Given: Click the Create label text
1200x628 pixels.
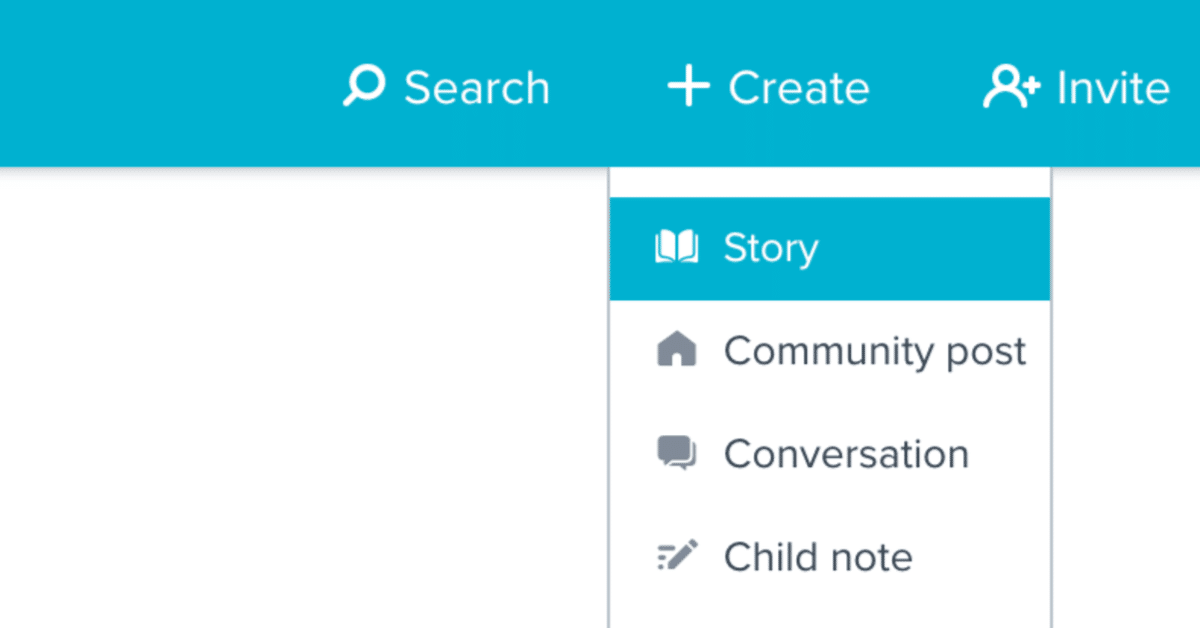Looking at the screenshot, I should coord(799,88).
